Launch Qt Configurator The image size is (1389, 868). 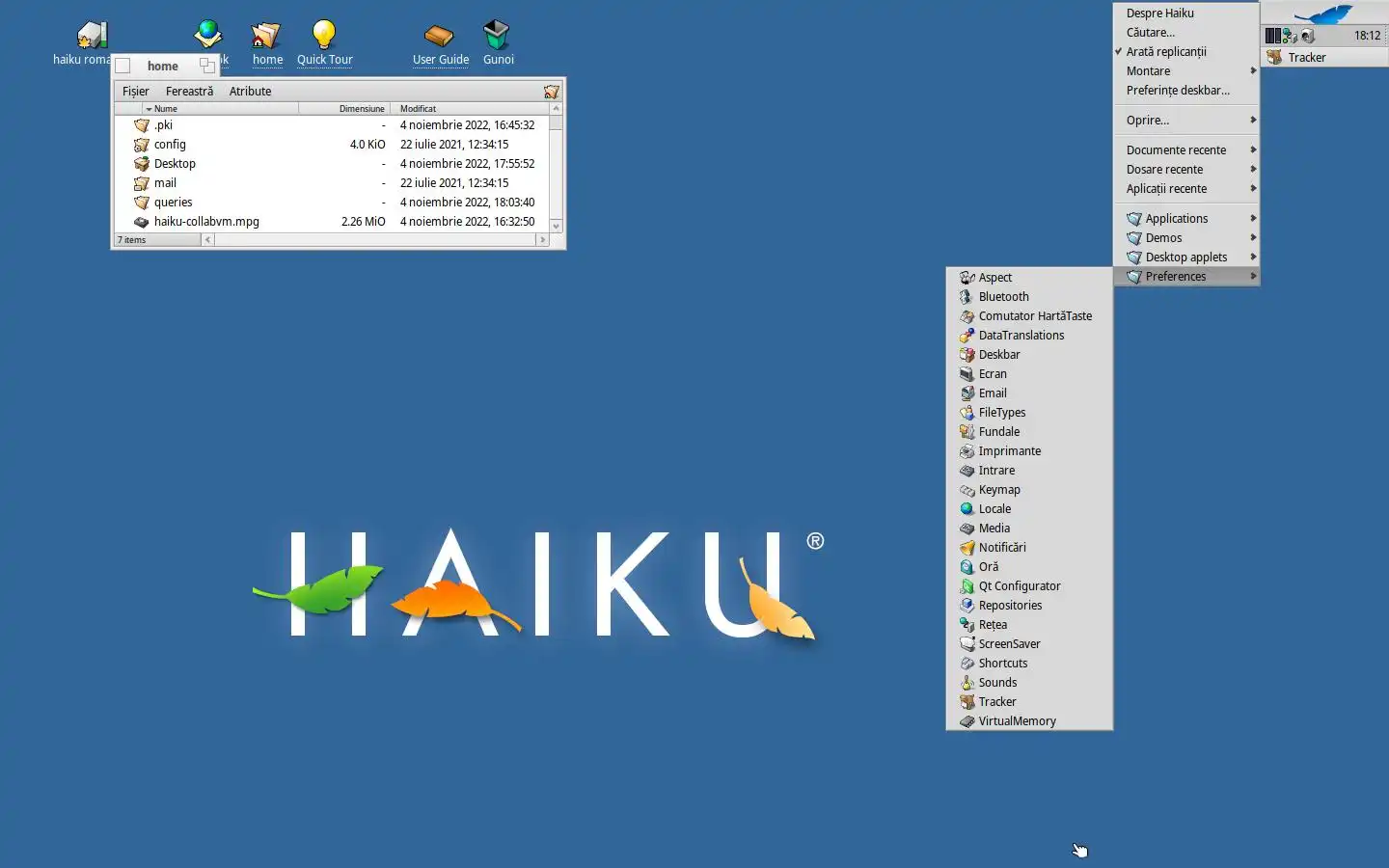[1029, 586]
